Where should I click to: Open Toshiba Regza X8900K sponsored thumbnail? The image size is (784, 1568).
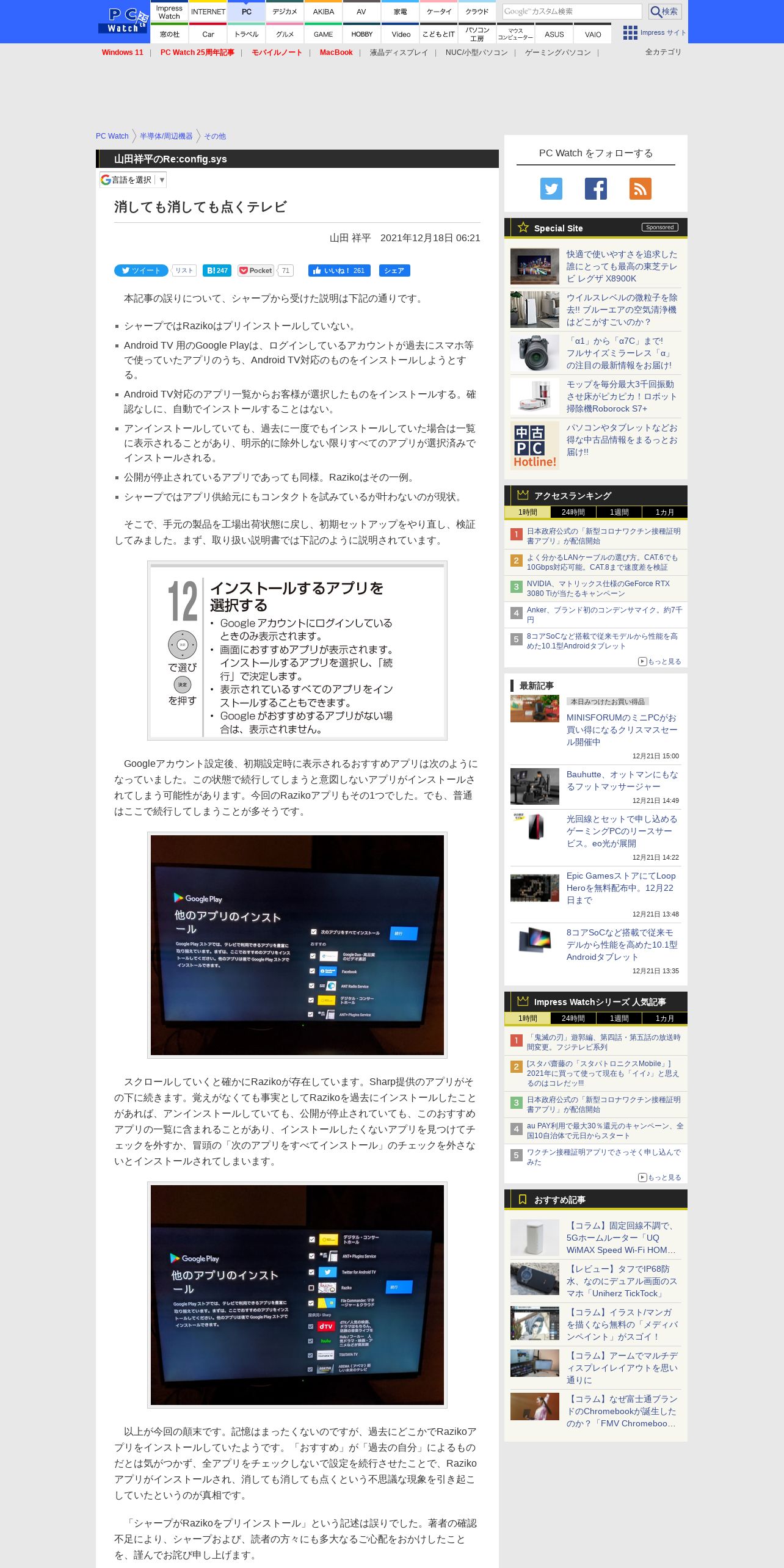click(x=535, y=266)
